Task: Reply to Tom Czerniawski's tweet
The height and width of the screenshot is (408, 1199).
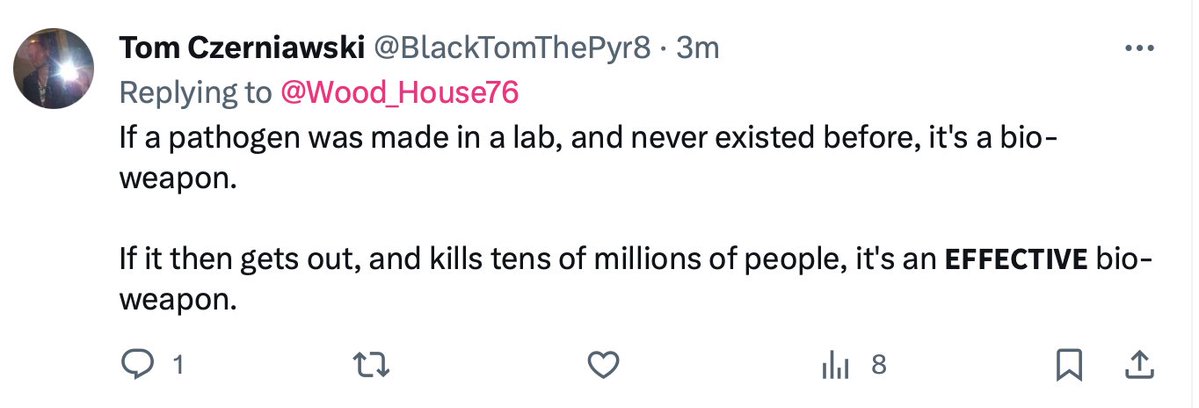Action: [x=133, y=367]
